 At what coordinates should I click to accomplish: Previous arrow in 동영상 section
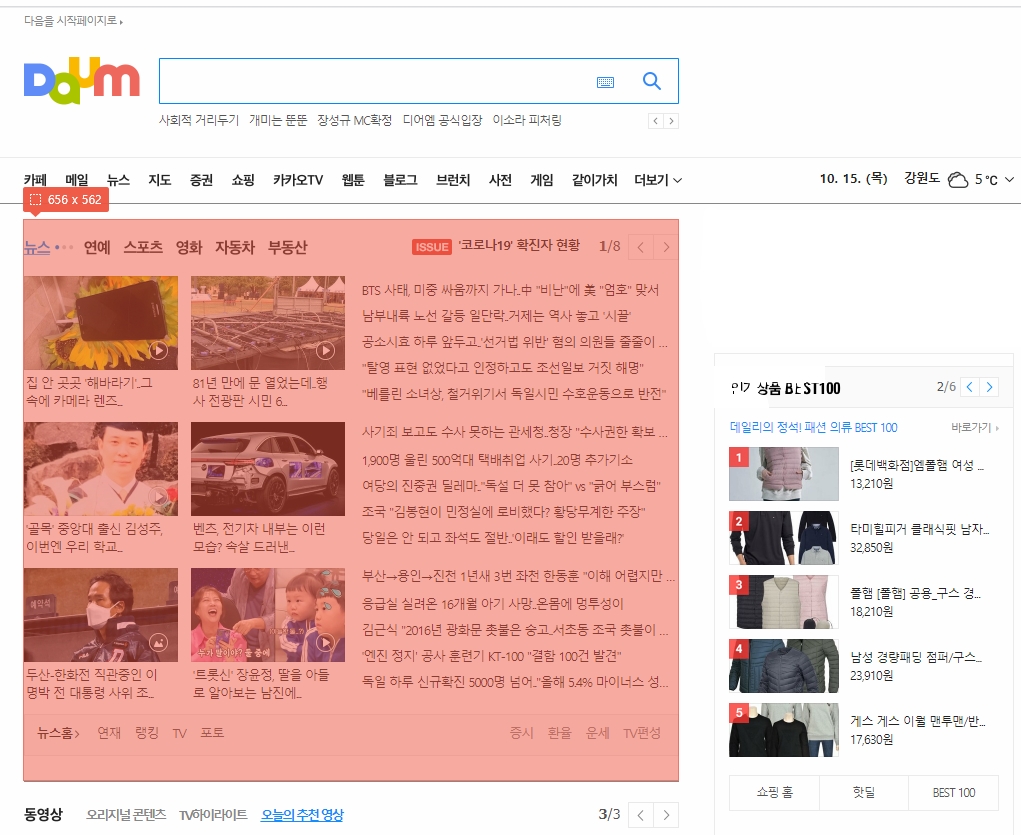tap(641, 815)
